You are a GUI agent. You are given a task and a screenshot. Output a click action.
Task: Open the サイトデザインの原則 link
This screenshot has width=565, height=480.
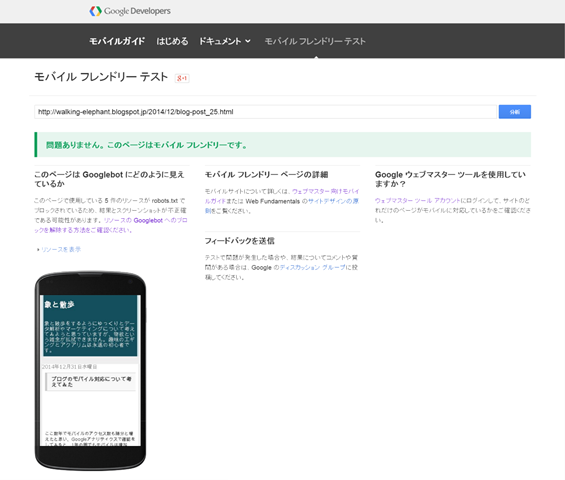[x=282, y=206]
